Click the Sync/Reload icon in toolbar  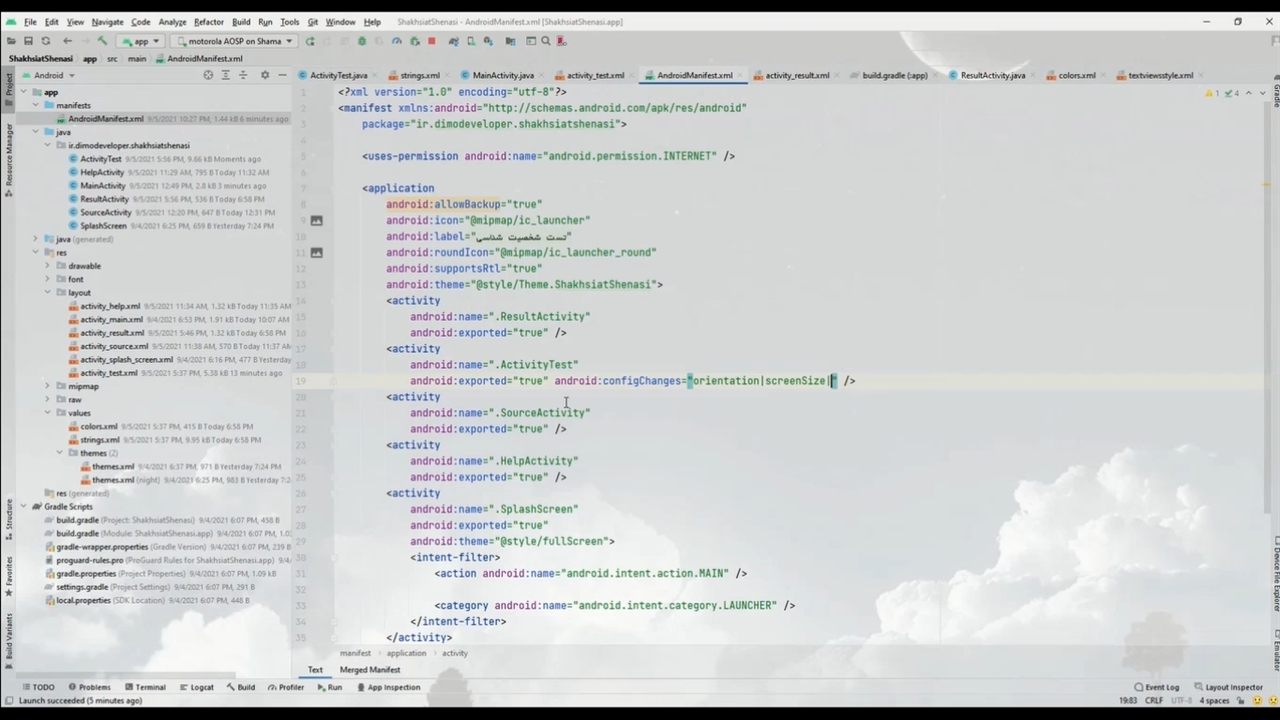pyautogui.click(x=45, y=41)
